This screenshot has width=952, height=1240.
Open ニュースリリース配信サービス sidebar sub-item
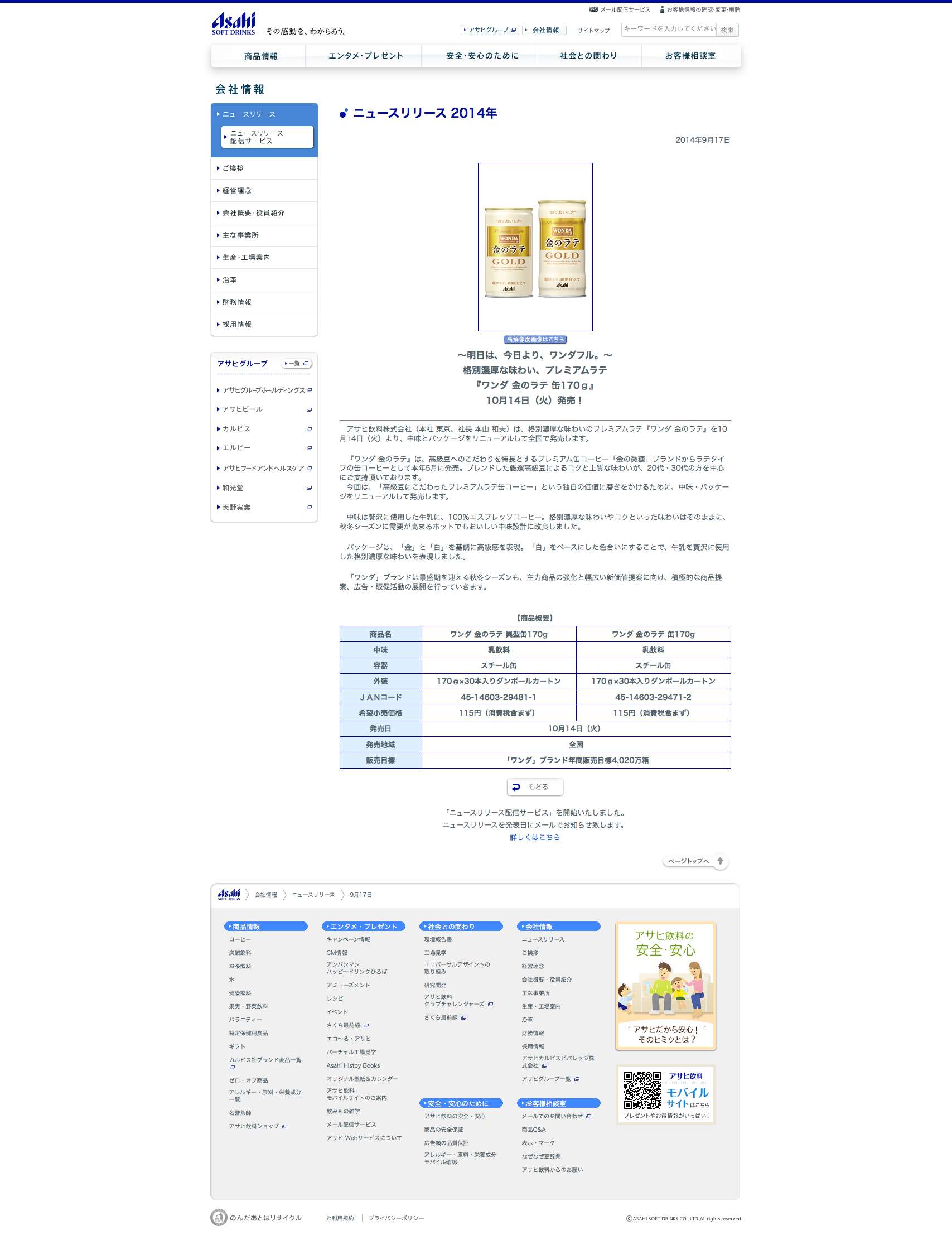[x=267, y=137]
